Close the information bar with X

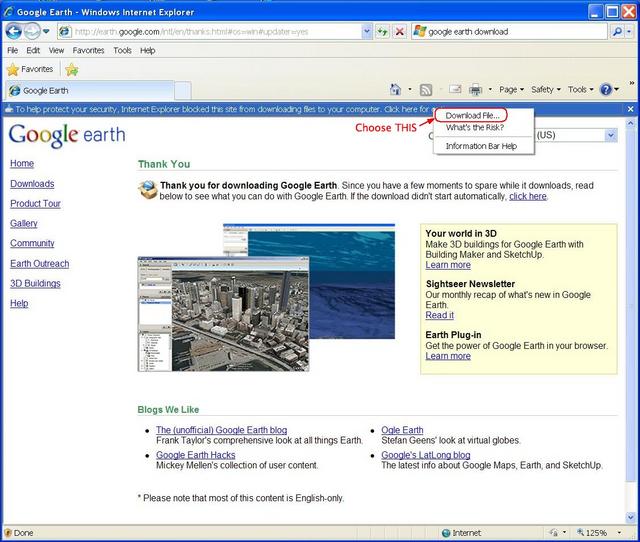(x=630, y=109)
